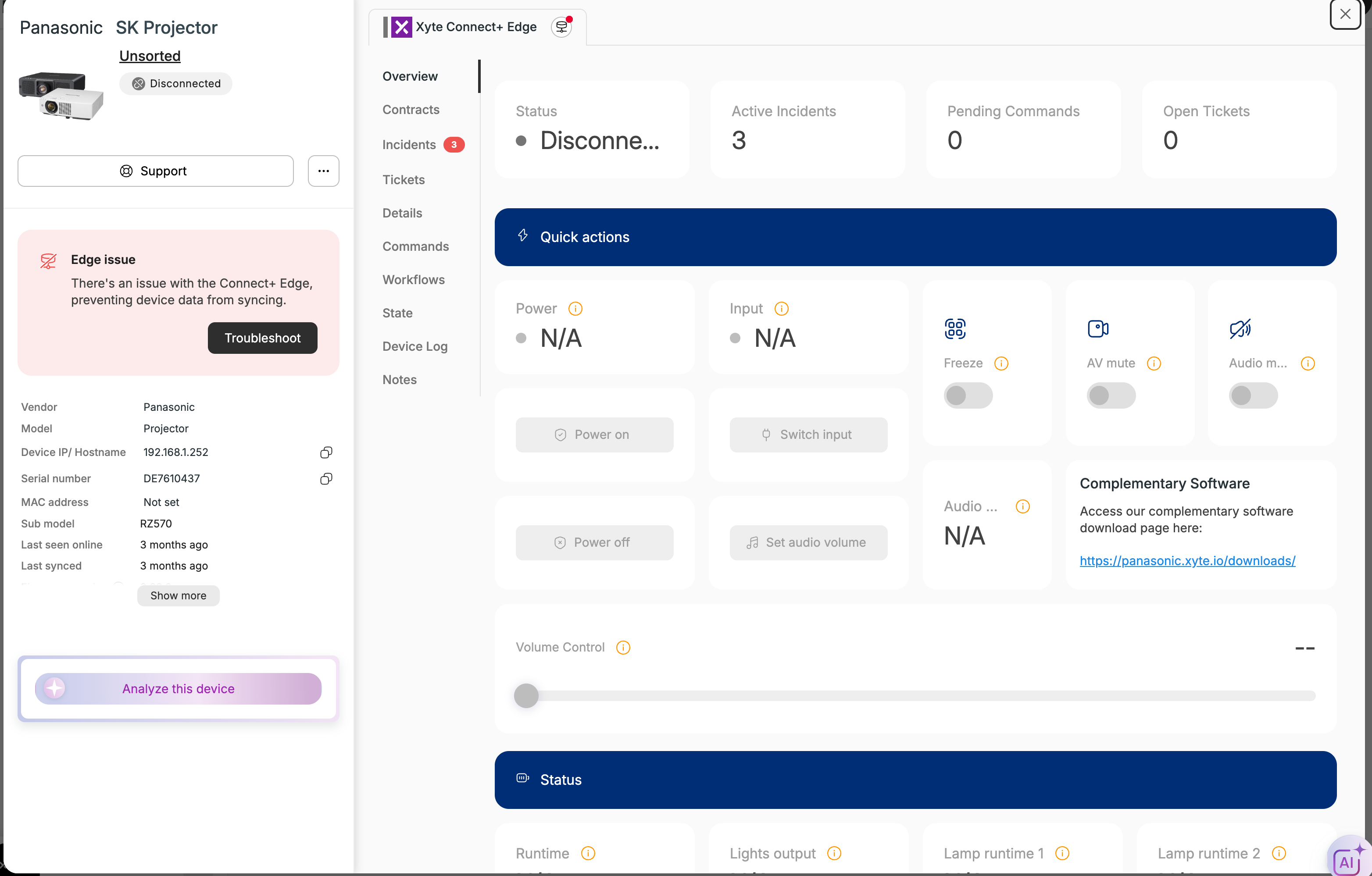Click the Open Tickets card
The height and width of the screenshot is (876, 1372).
[x=1239, y=129]
